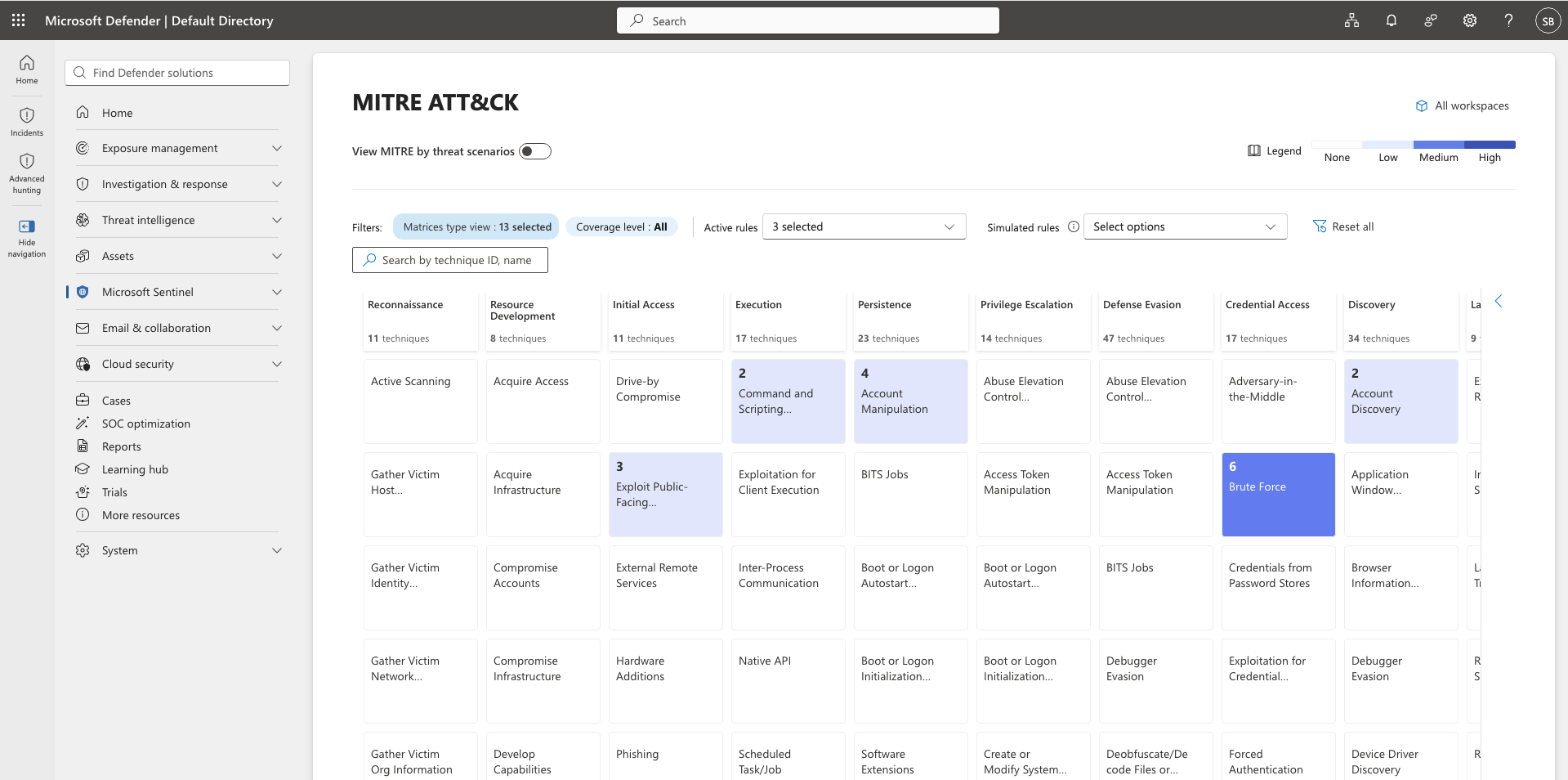This screenshot has width=1568, height=780.
Task: Open the SB account avatar
Action: tap(1548, 20)
